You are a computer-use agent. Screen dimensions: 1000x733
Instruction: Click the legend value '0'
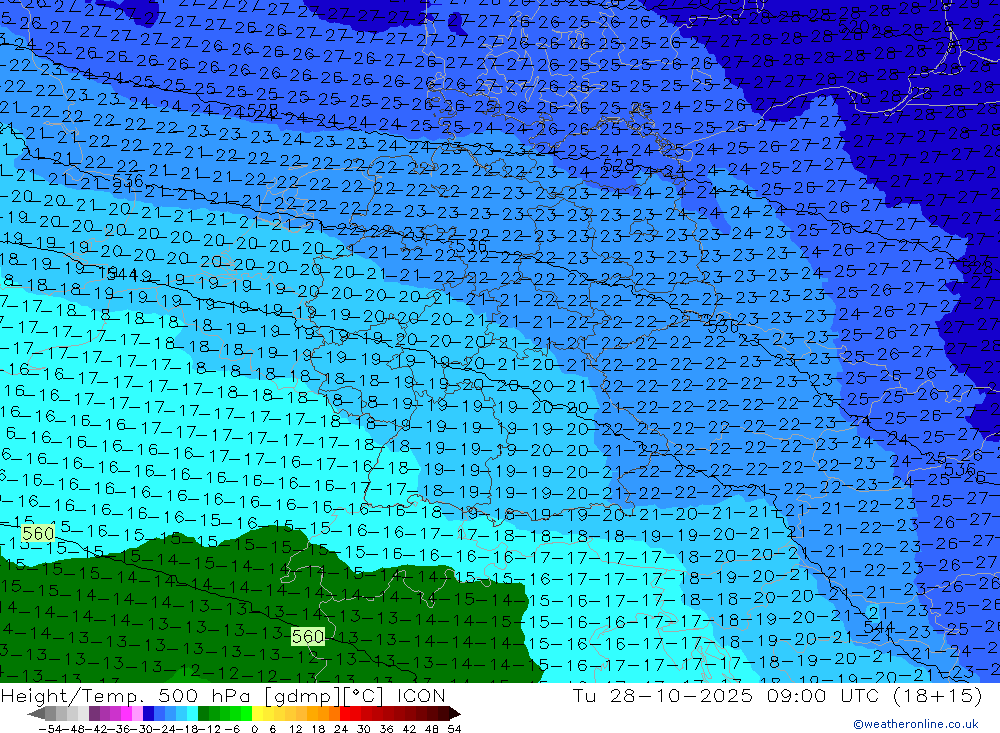click(x=254, y=729)
